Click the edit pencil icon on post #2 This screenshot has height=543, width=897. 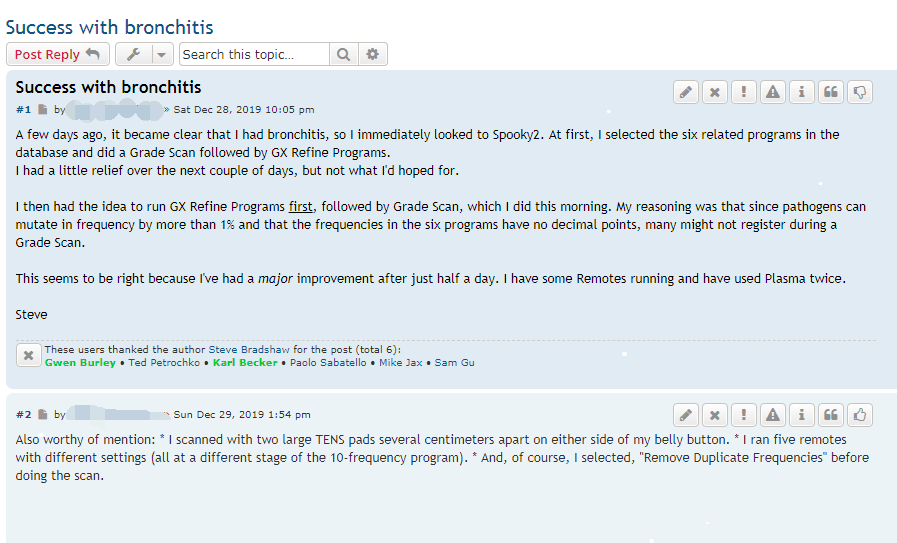click(x=685, y=414)
